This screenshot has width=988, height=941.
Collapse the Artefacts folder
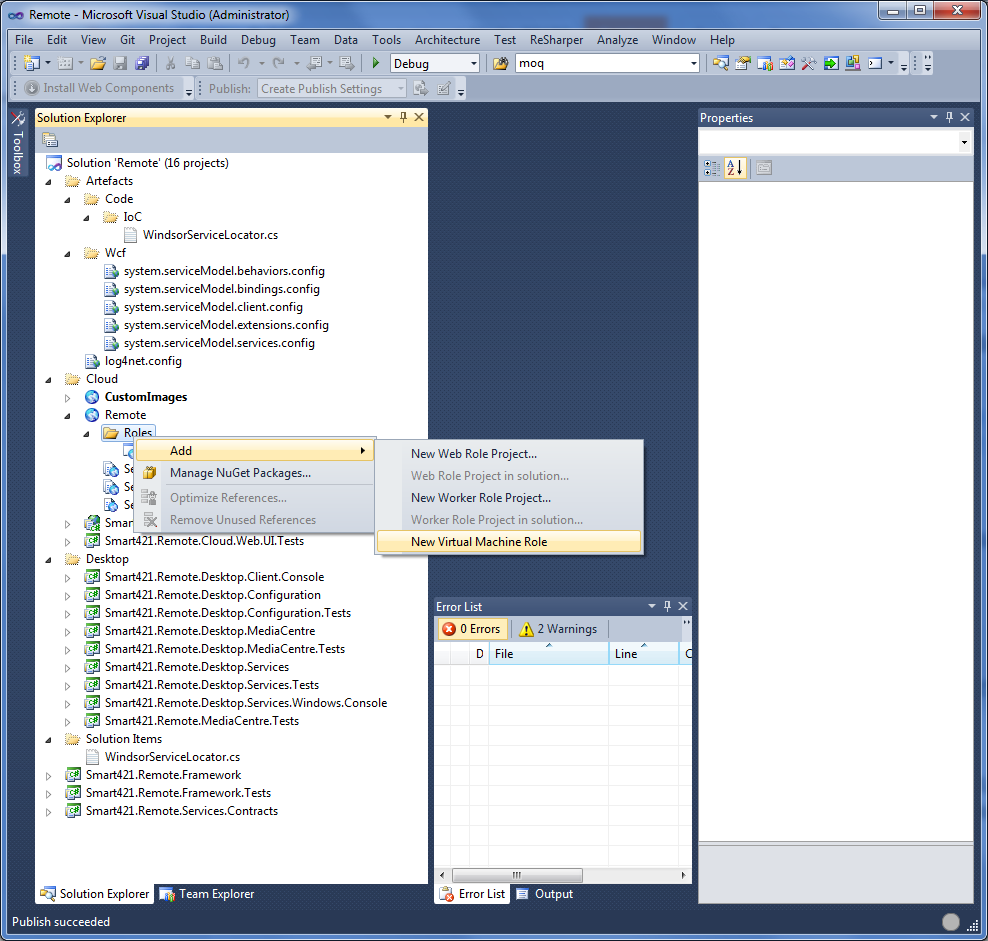pyautogui.click(x=49, y=182)
